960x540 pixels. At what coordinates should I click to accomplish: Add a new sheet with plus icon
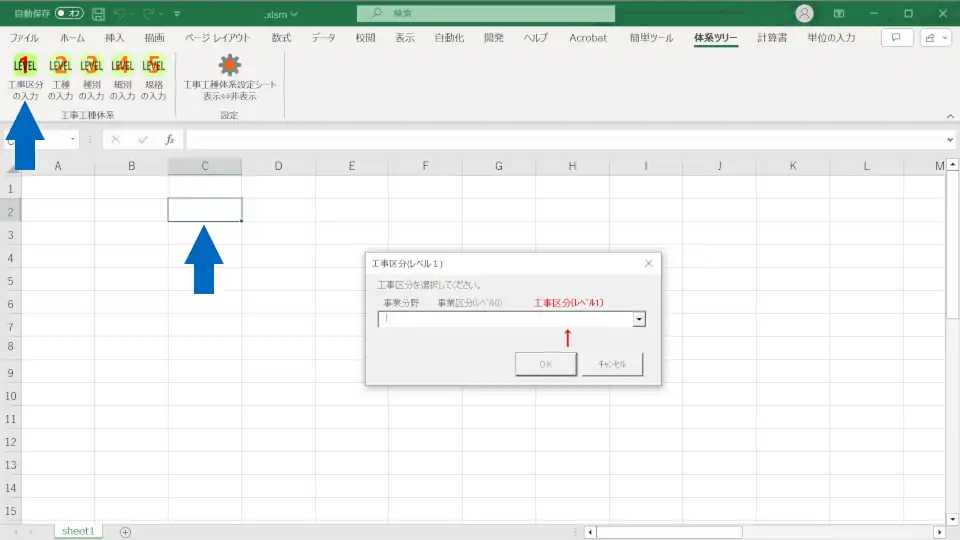(x=126, y=532)
